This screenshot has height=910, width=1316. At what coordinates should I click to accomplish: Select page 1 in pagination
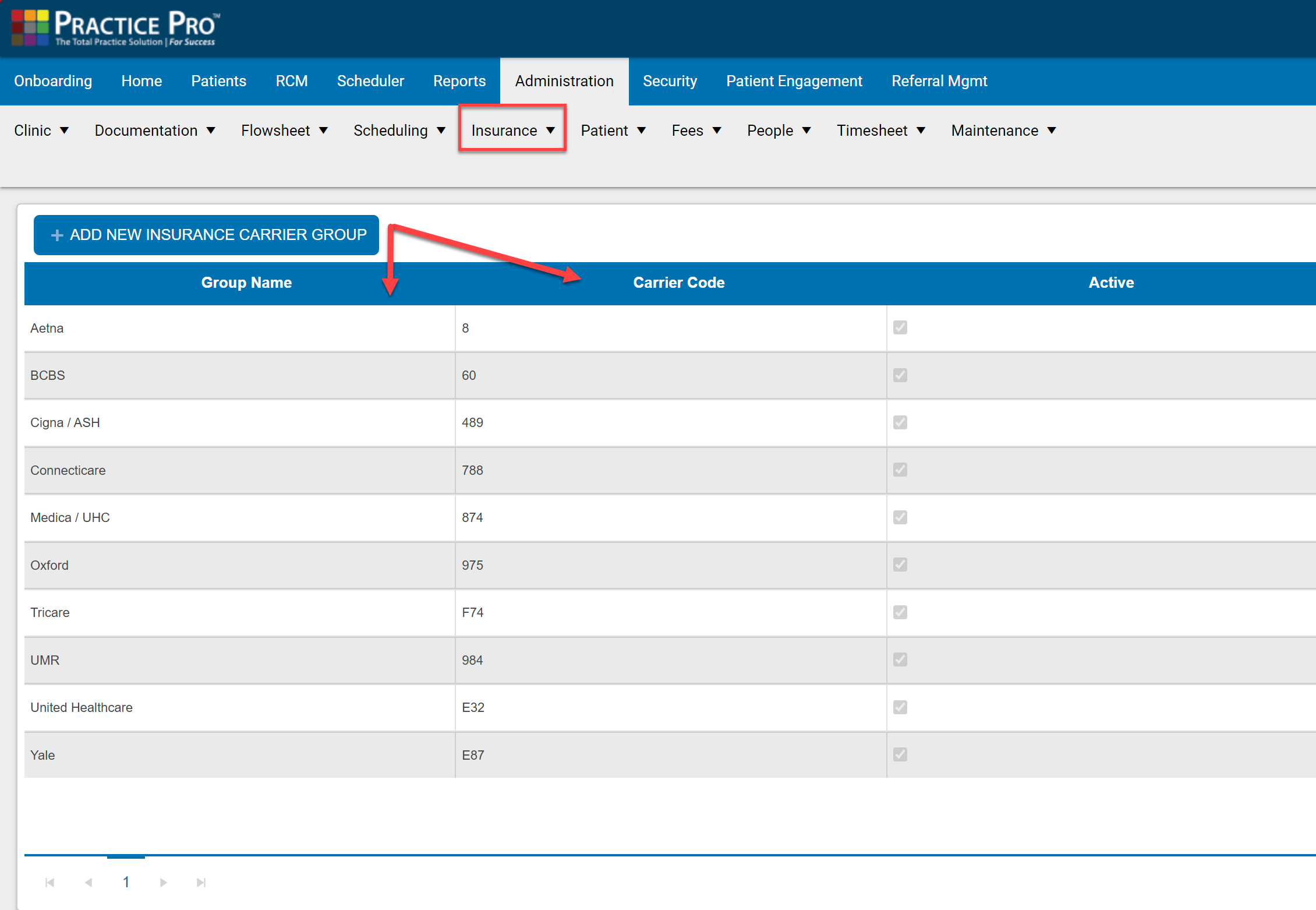pos(126,882)
